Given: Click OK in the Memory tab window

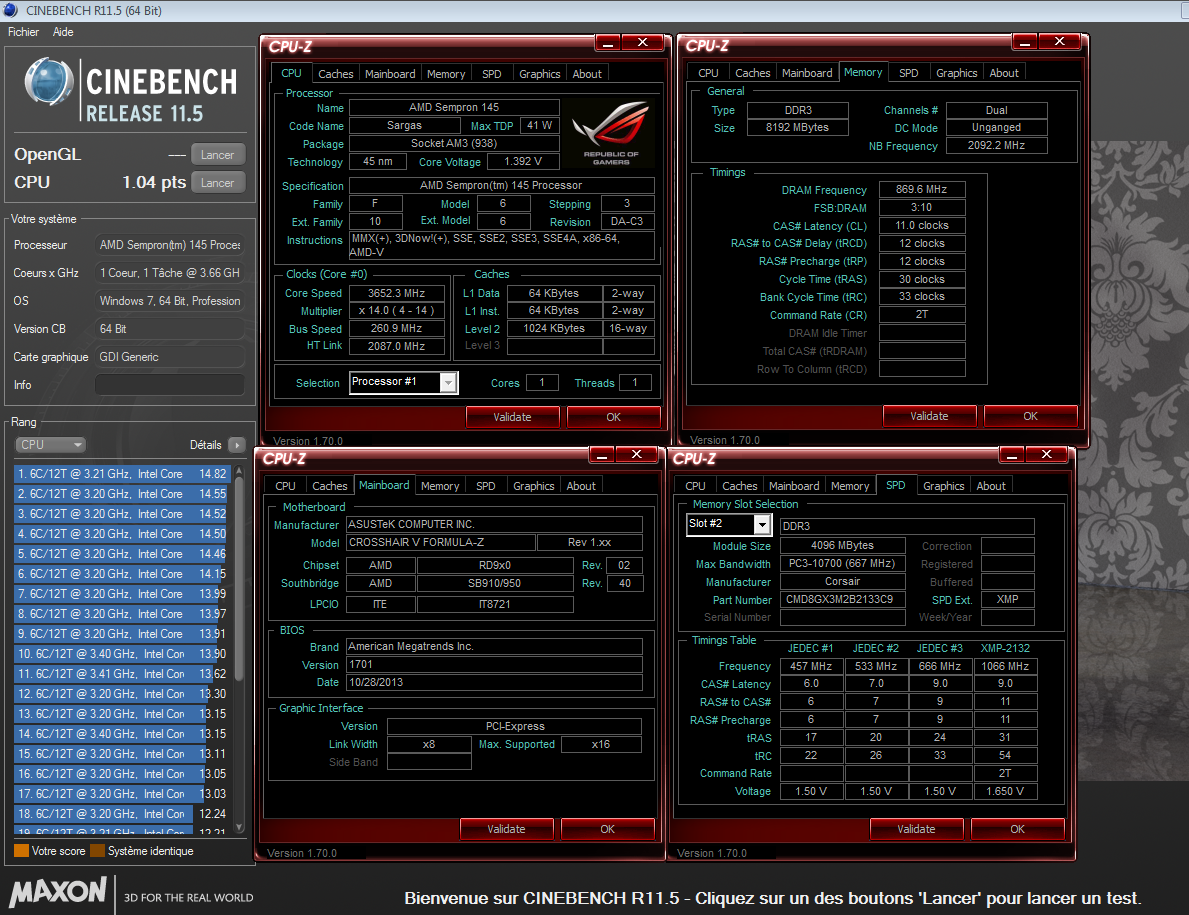Looking at the screenshot, I should pyautogui.click(x=1031, y=416).
